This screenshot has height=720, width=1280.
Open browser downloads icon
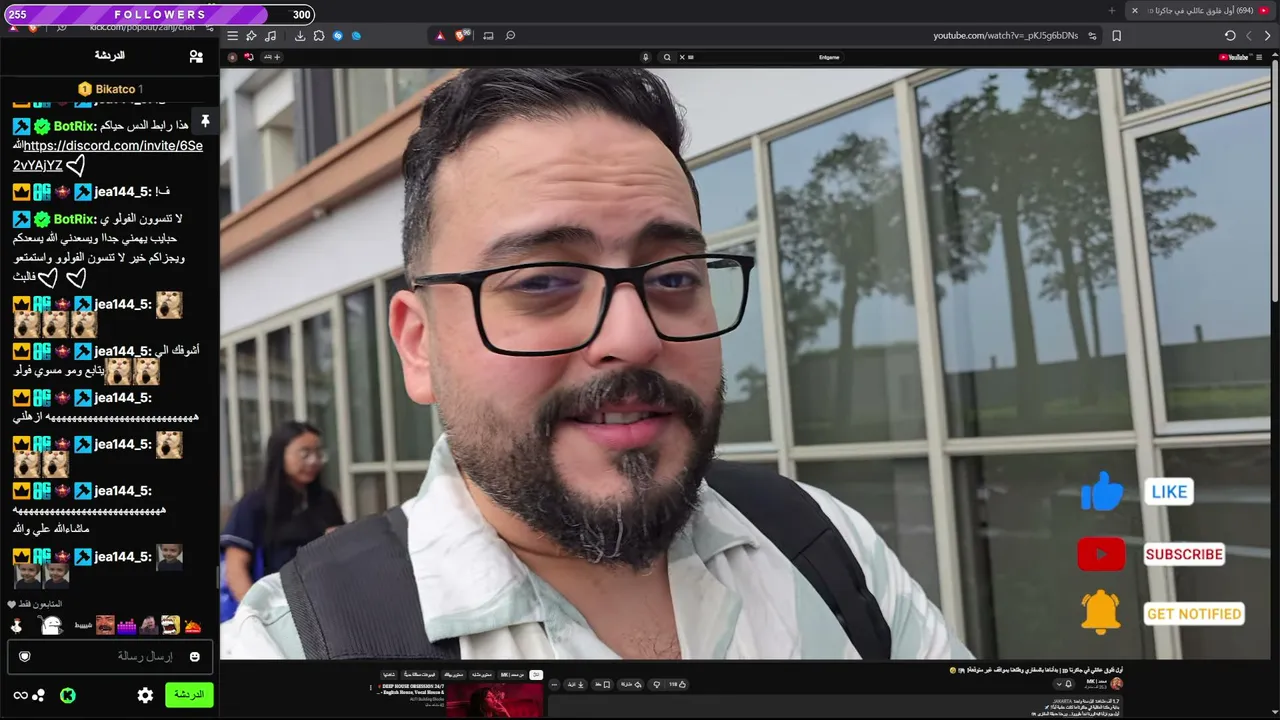299,36
